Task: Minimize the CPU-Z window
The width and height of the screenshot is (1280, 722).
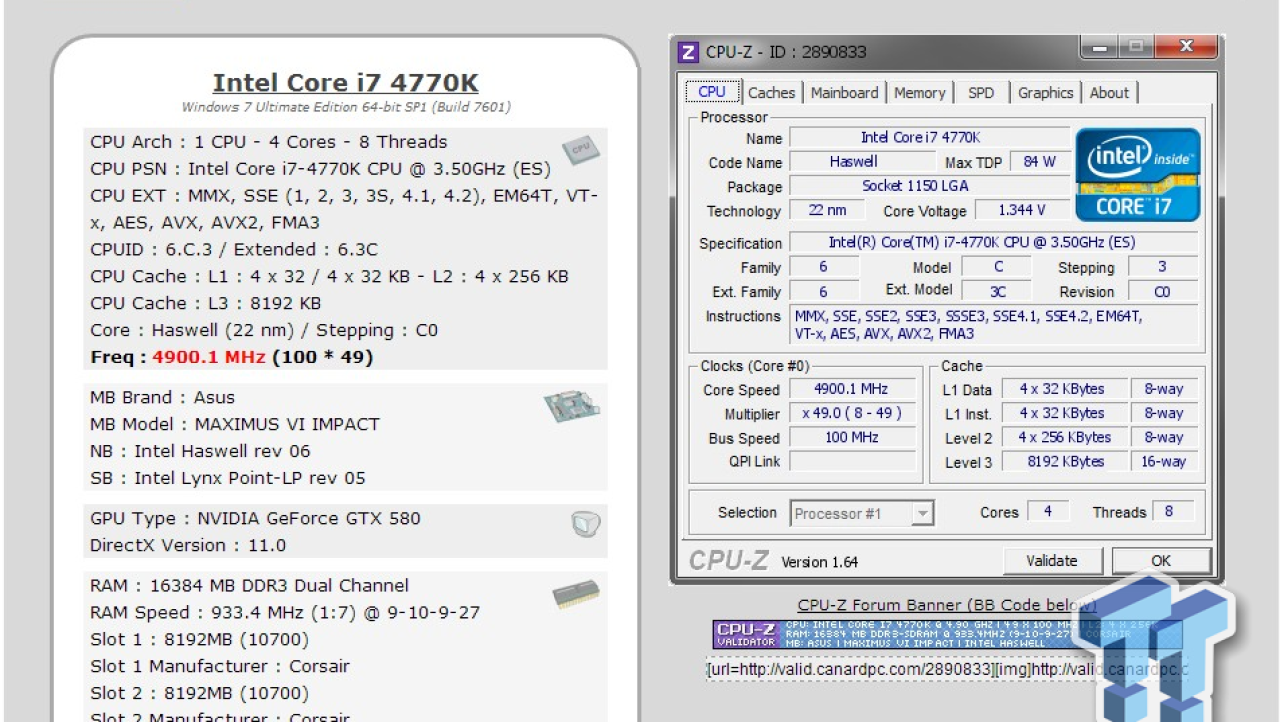Action: (1101, 47)
